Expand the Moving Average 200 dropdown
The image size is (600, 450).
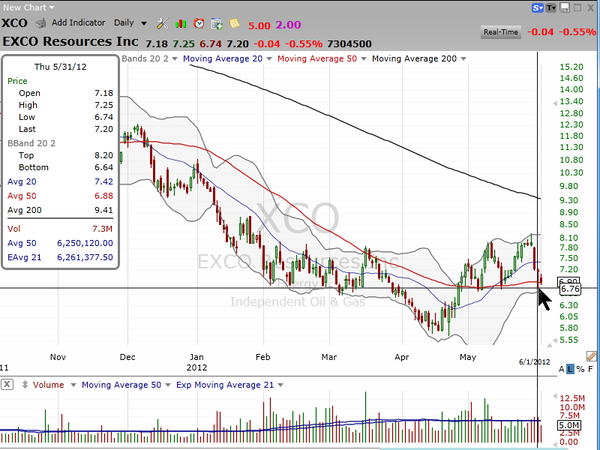pyautogui.click(x=463, y=59)
